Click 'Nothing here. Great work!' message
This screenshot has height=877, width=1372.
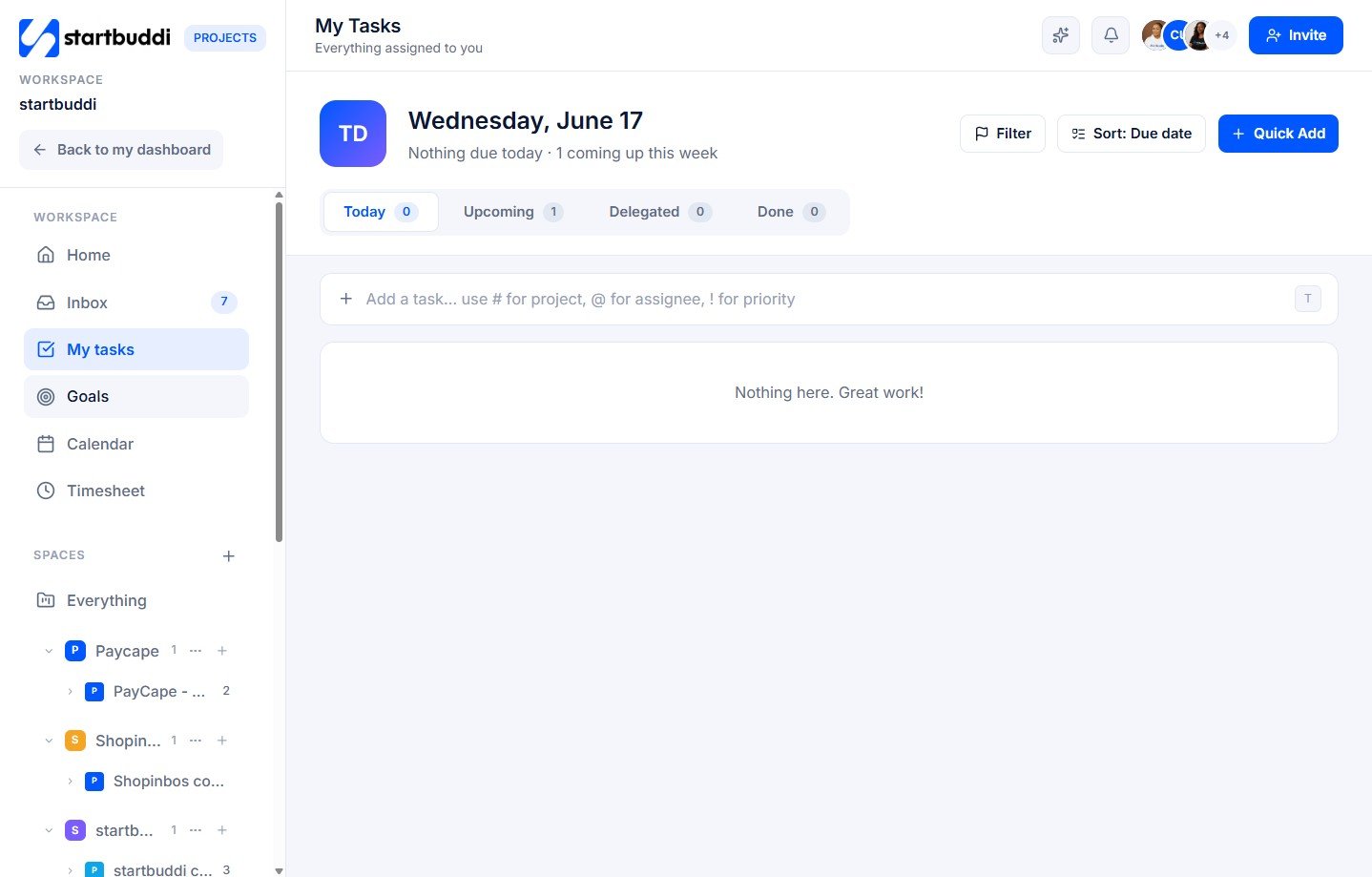tap(829, 392)
